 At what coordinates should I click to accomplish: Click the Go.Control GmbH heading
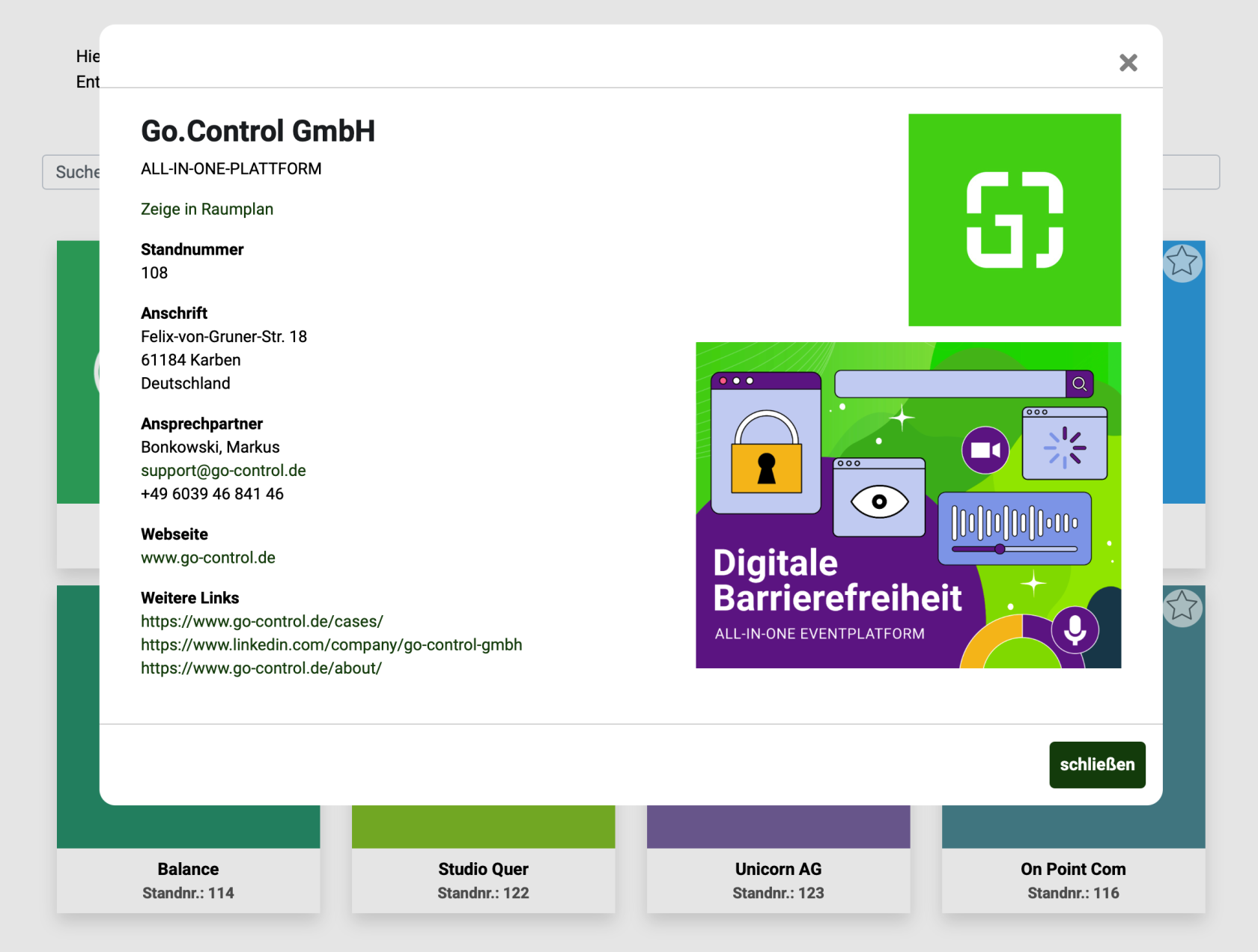(x=258, y=131)
